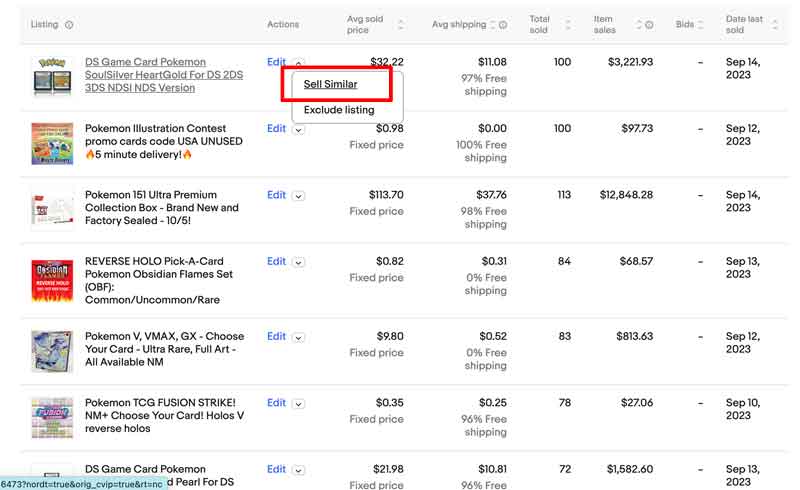The image size is (800, 490).
Task: Sort by Avg shipping arrows
Action: click(492, 24)
